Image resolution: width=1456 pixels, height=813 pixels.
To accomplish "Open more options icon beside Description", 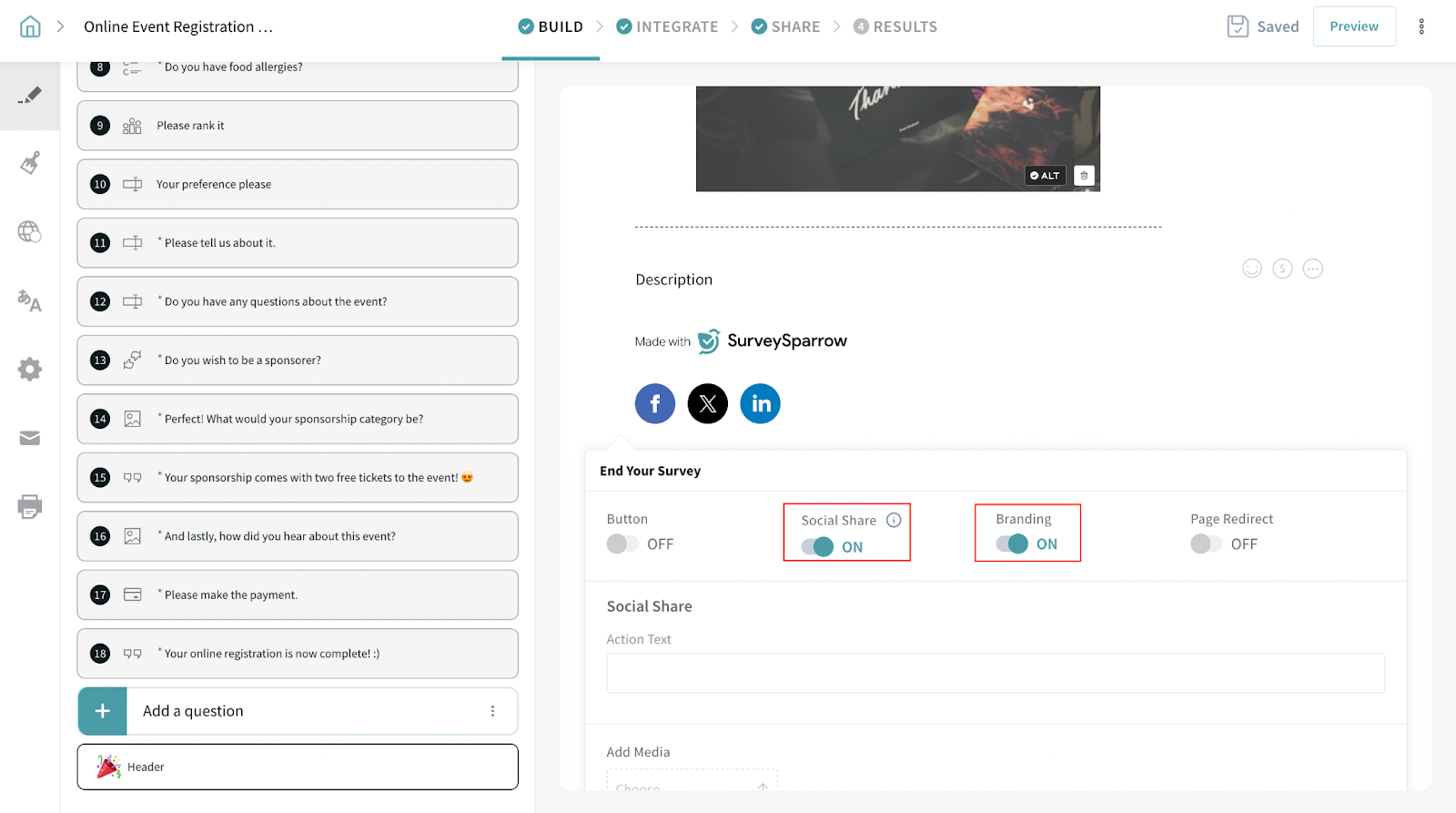I will pyautogui.click(x=1312, y=269).
